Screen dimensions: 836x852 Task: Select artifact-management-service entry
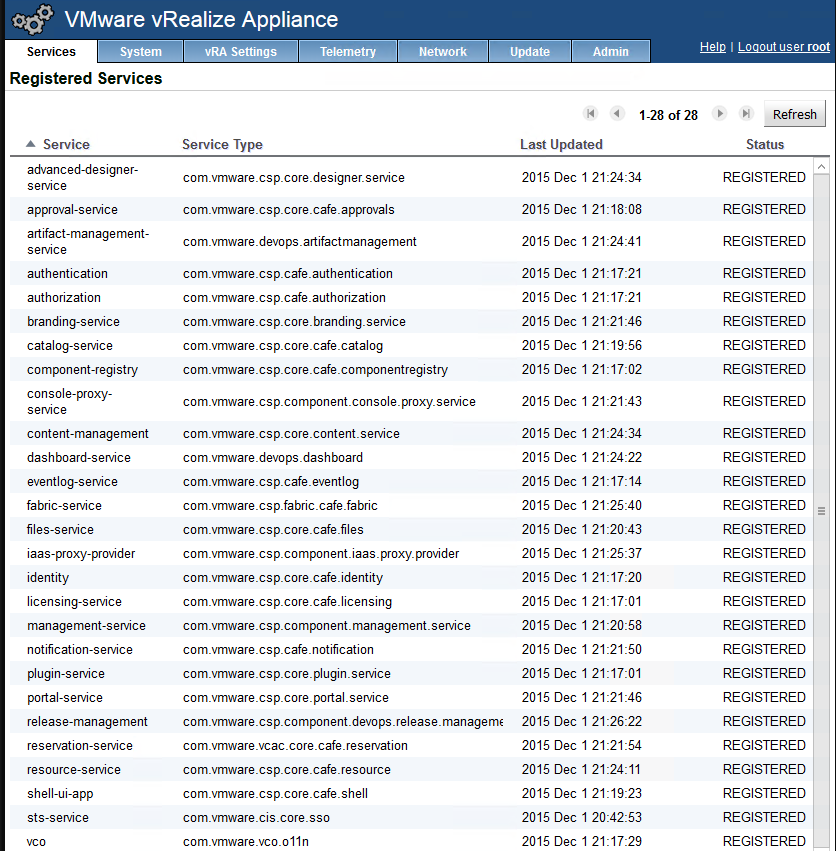coord(411,241)
